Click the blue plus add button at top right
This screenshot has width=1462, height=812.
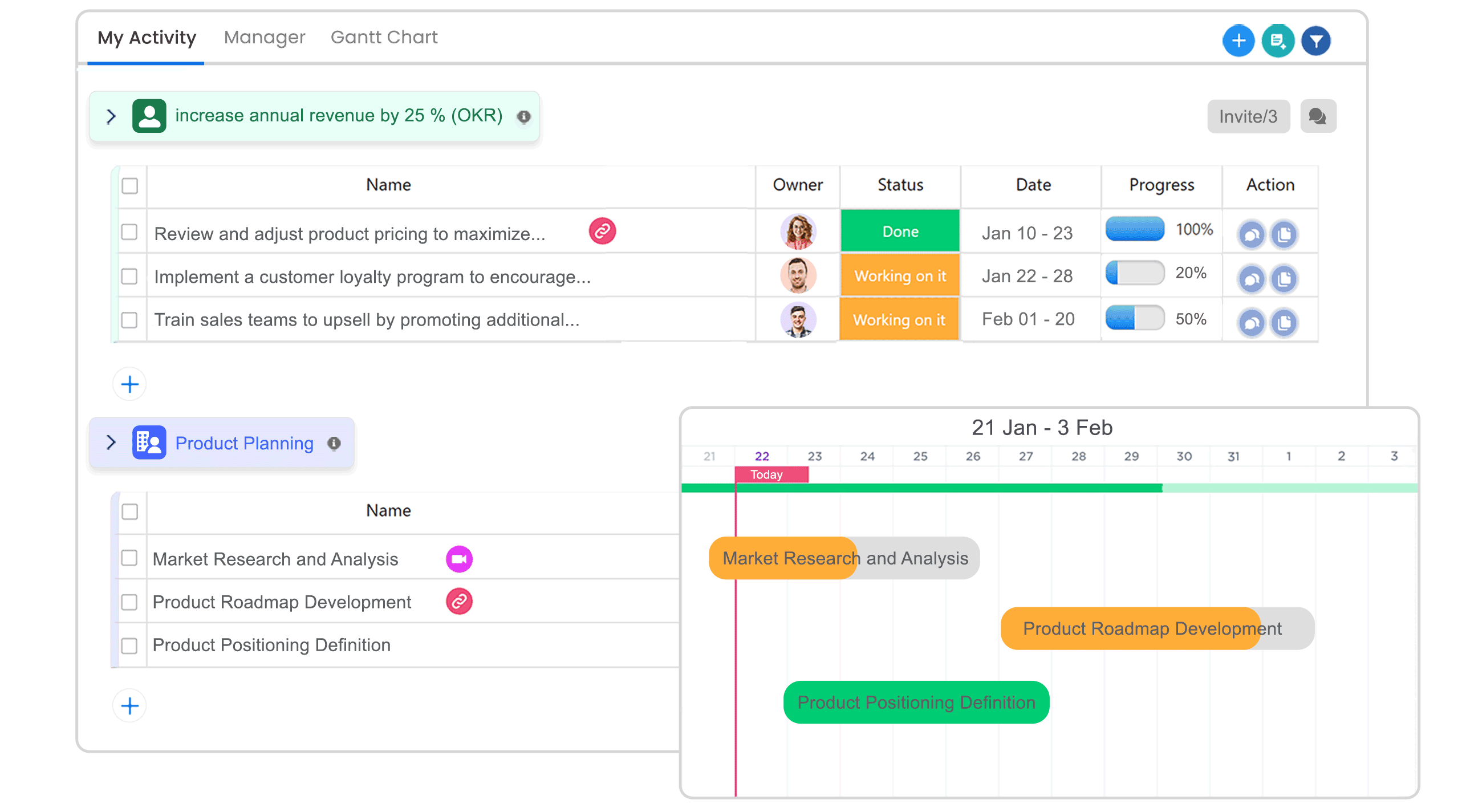pos(1238,40)
